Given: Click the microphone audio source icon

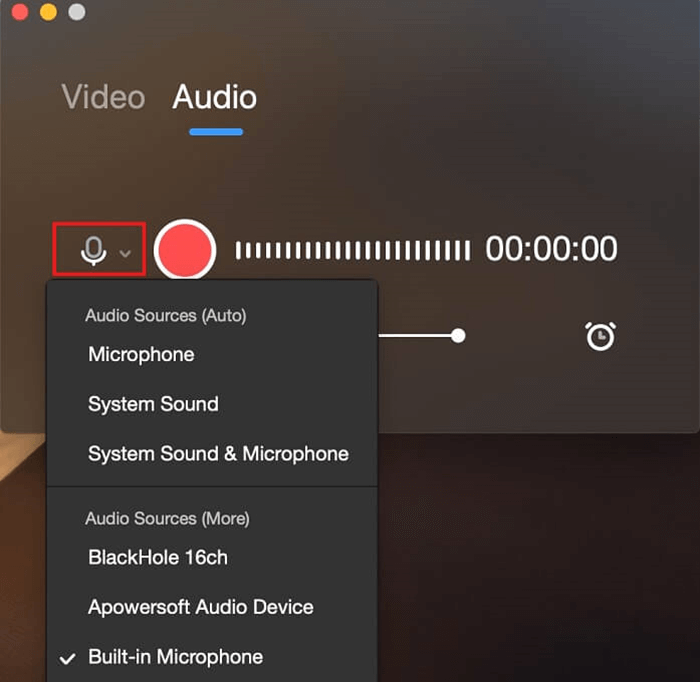Looking at the screenshot, I should pyautogui.click(x=93, y=250).
